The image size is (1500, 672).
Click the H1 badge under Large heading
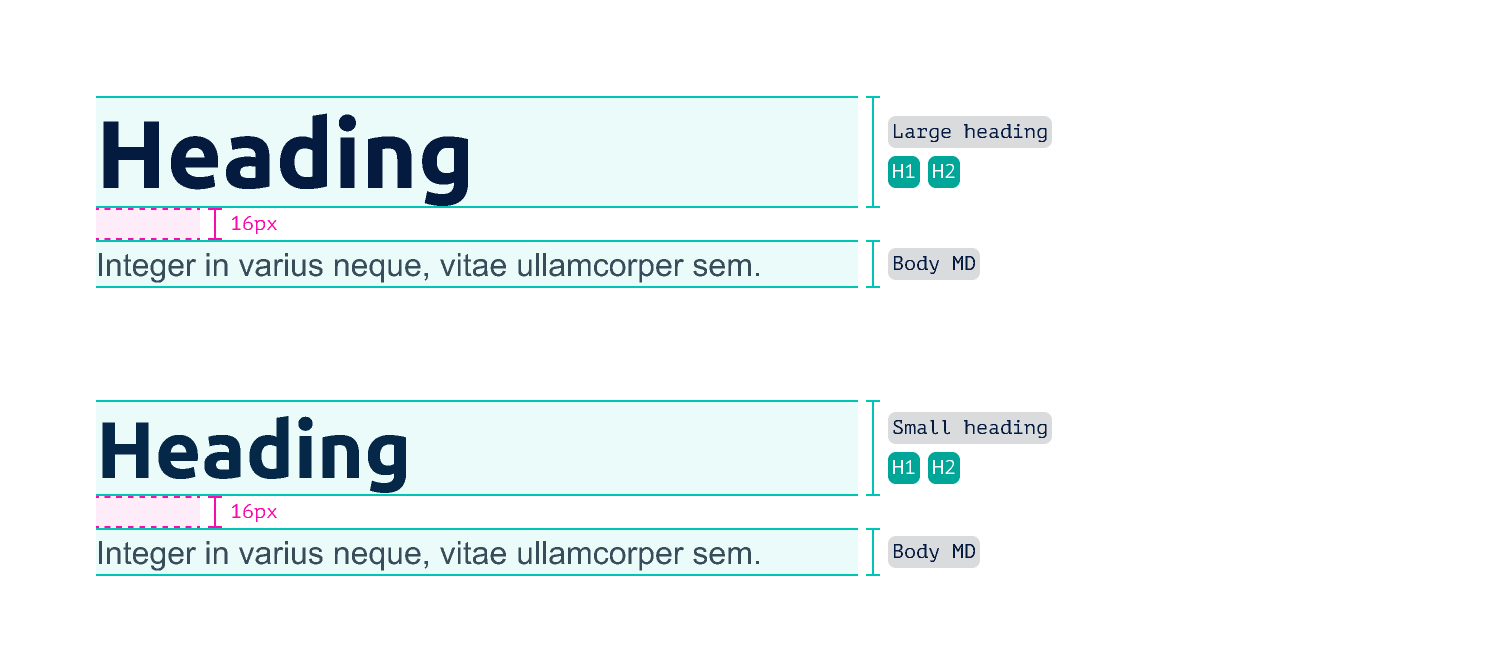[x=904, y=172]
